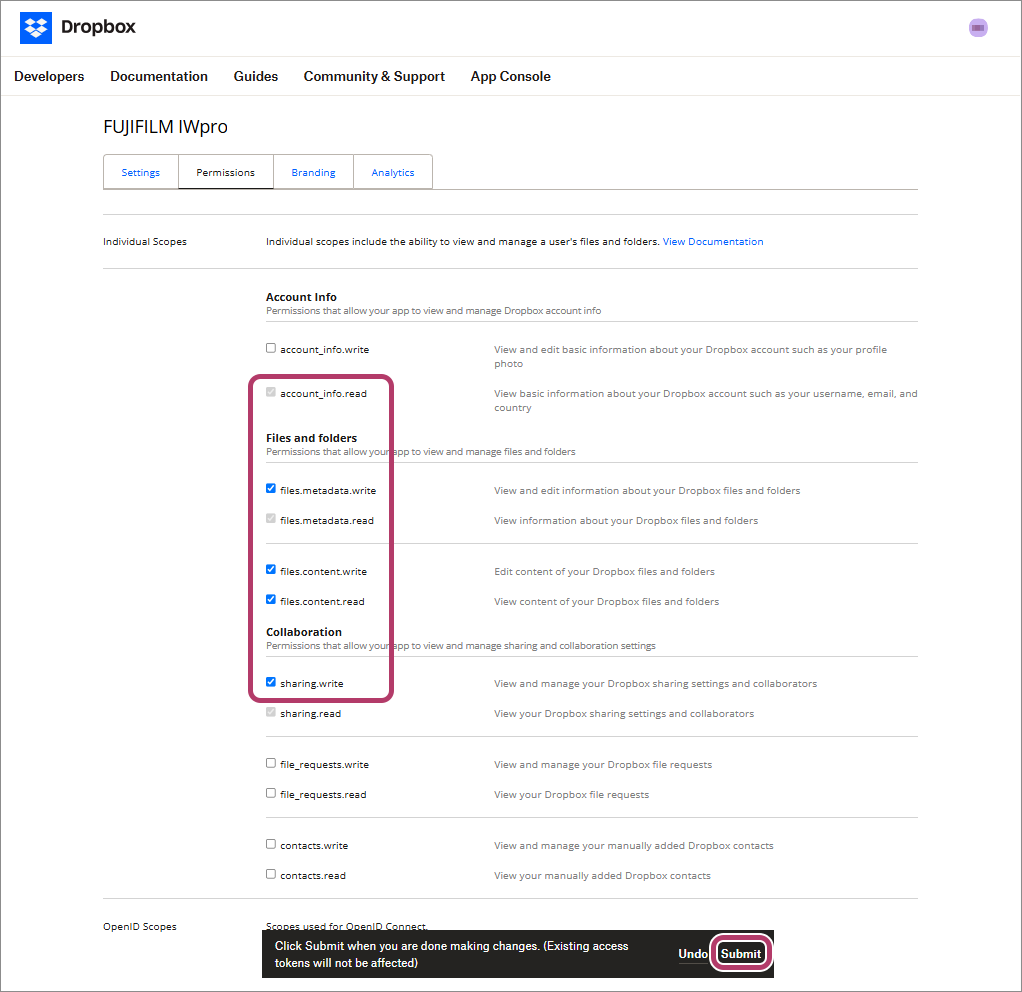The height and width of the screenshot is (992, 1022).
Task: Select the Analytics tab
Action: point(393,172)
